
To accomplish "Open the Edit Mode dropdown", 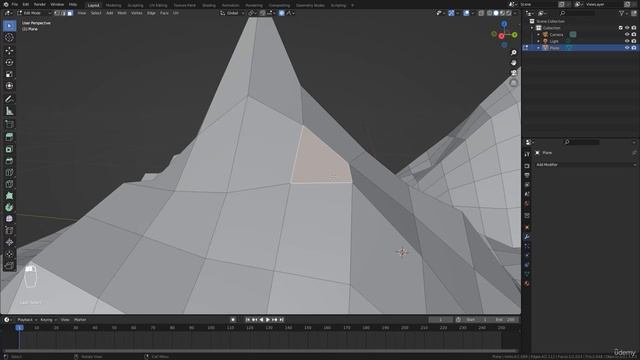I will (34, 13).
